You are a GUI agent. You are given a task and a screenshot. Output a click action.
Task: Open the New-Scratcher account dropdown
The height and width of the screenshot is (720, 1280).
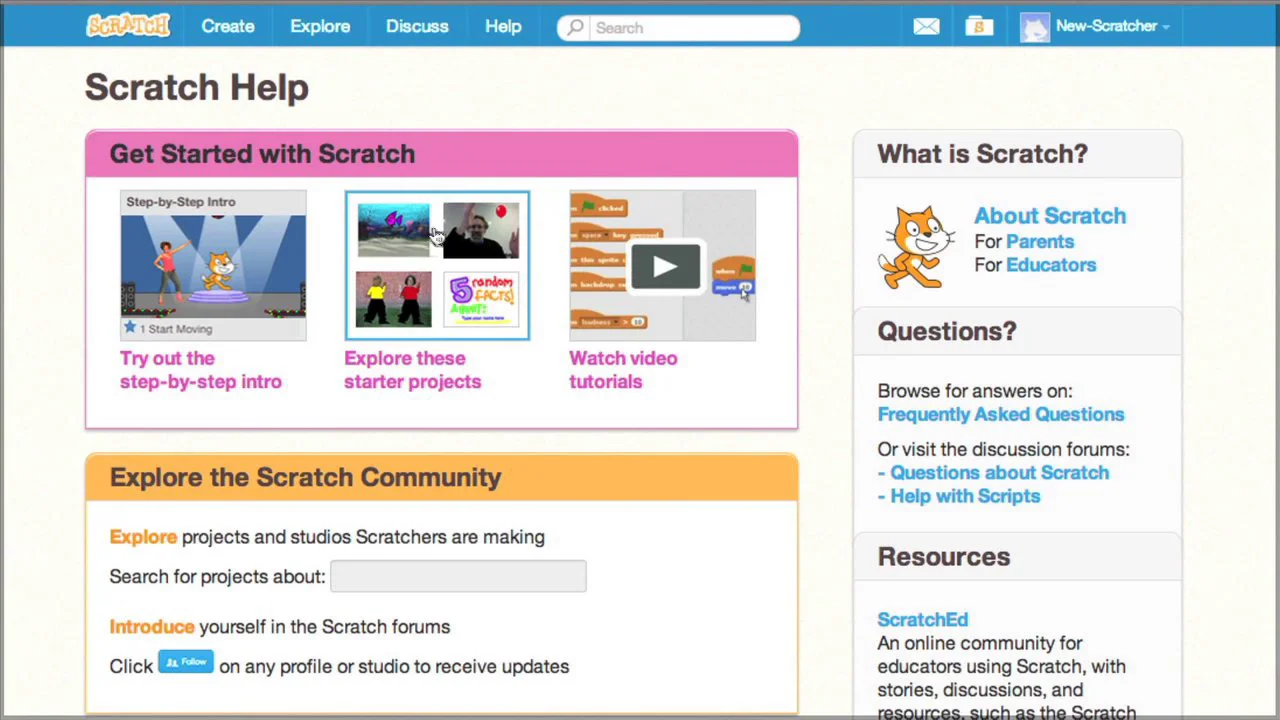click(1112, 26)
